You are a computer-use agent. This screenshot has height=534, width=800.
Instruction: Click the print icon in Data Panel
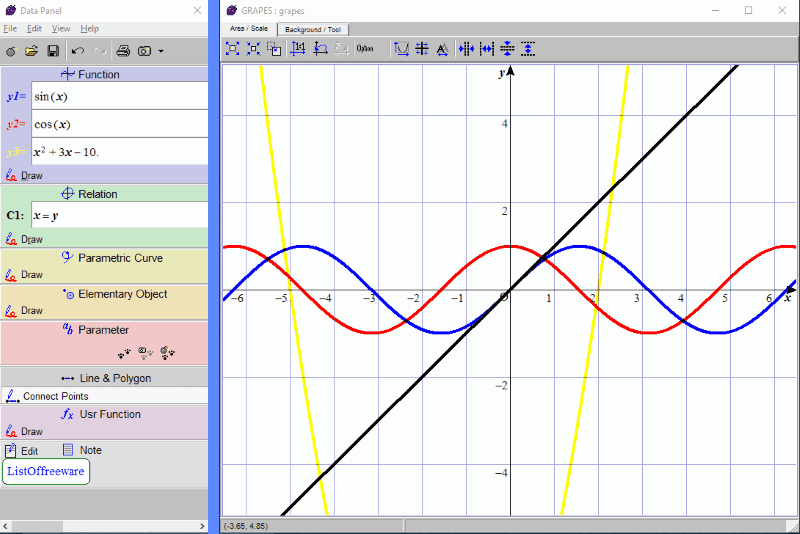pyautogui.click(x=123, y=50)
